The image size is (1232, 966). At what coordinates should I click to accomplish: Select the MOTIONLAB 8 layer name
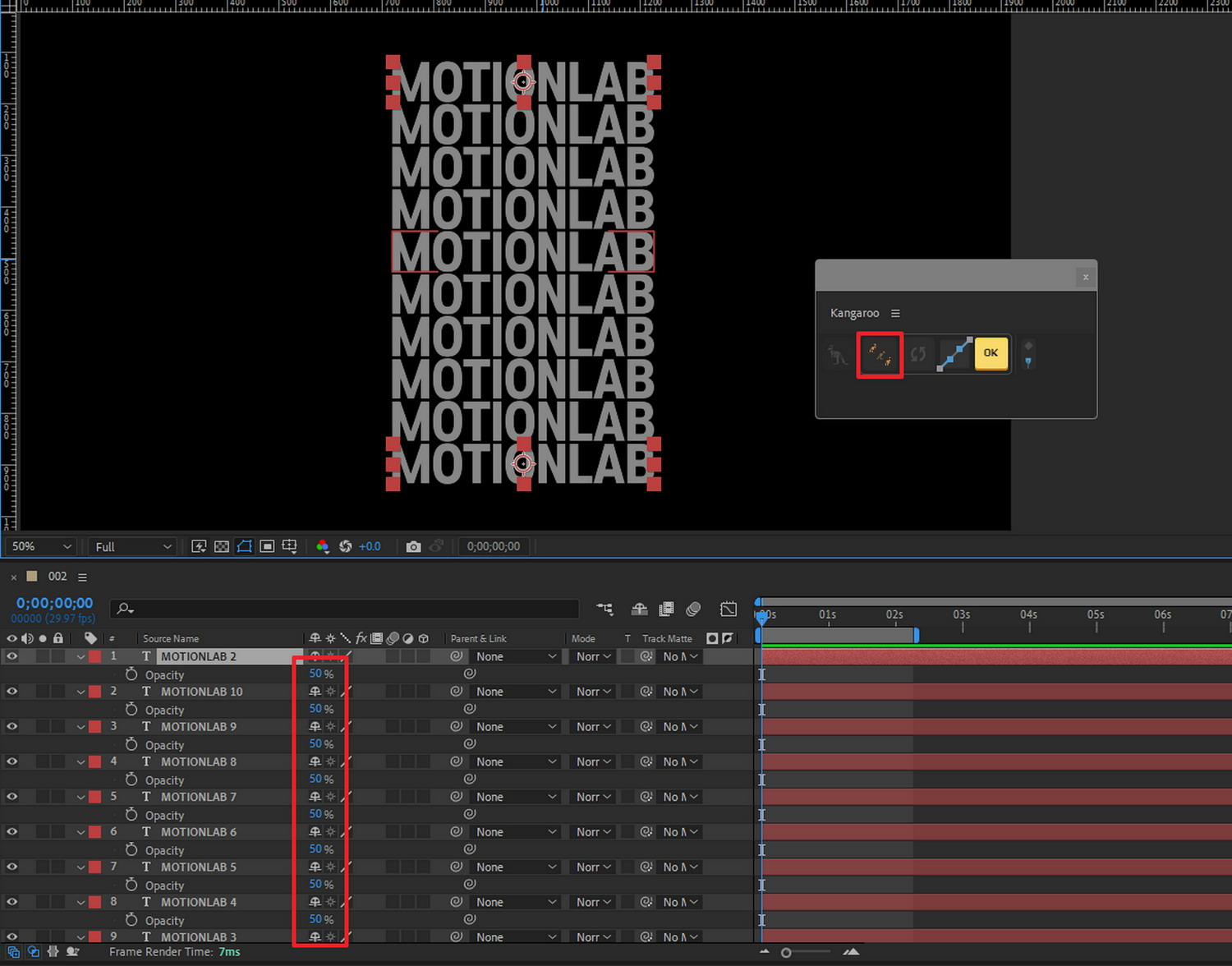click(x=199, y=761)
